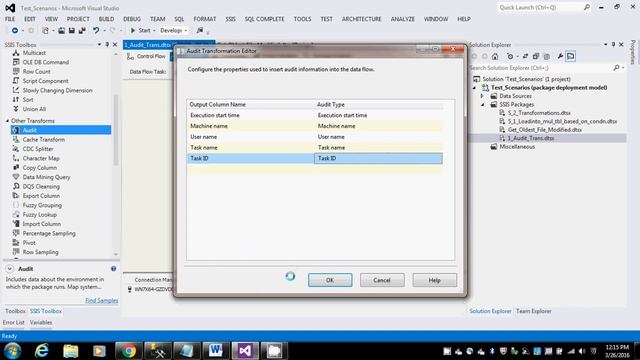The height and width of the screenshot is (360, 640).
Task: Choose the Sort transform
Action: [28, 100]
